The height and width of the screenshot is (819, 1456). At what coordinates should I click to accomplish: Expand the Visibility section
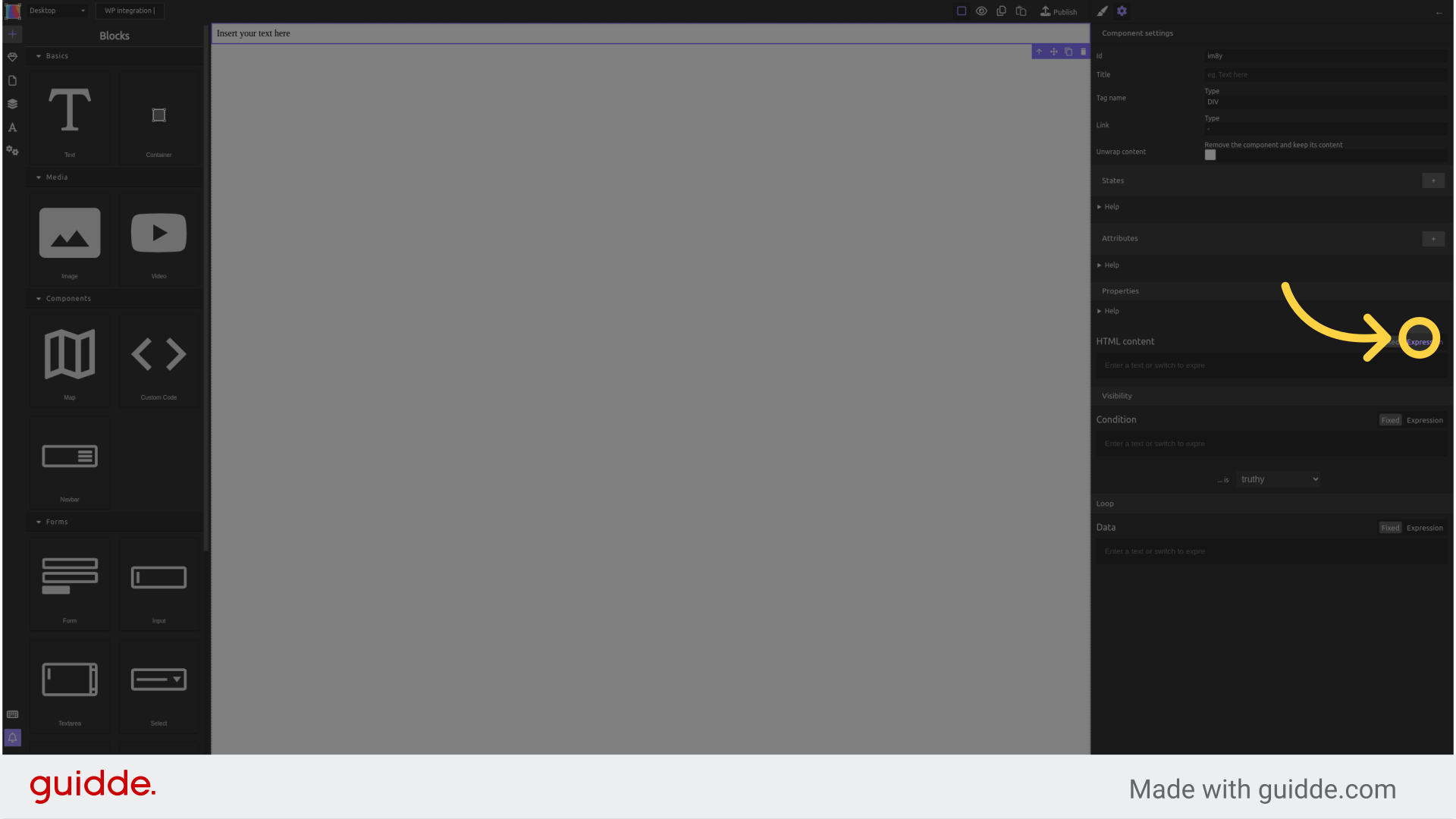click(1117, 395)
